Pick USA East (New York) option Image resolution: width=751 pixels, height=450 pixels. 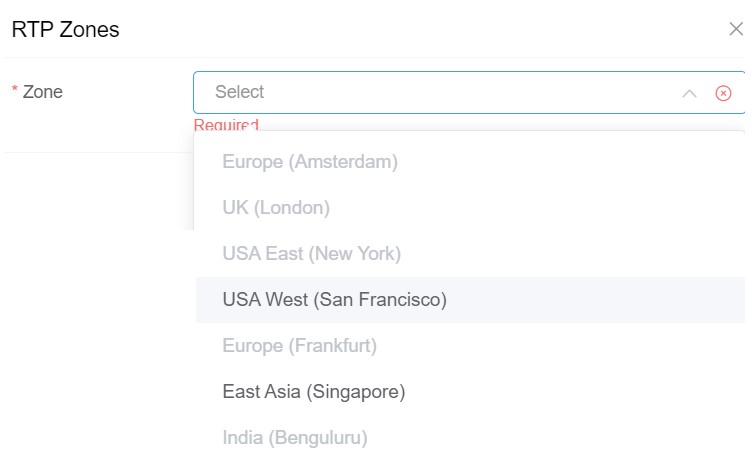pyautogui.click(x=311, y=254)
